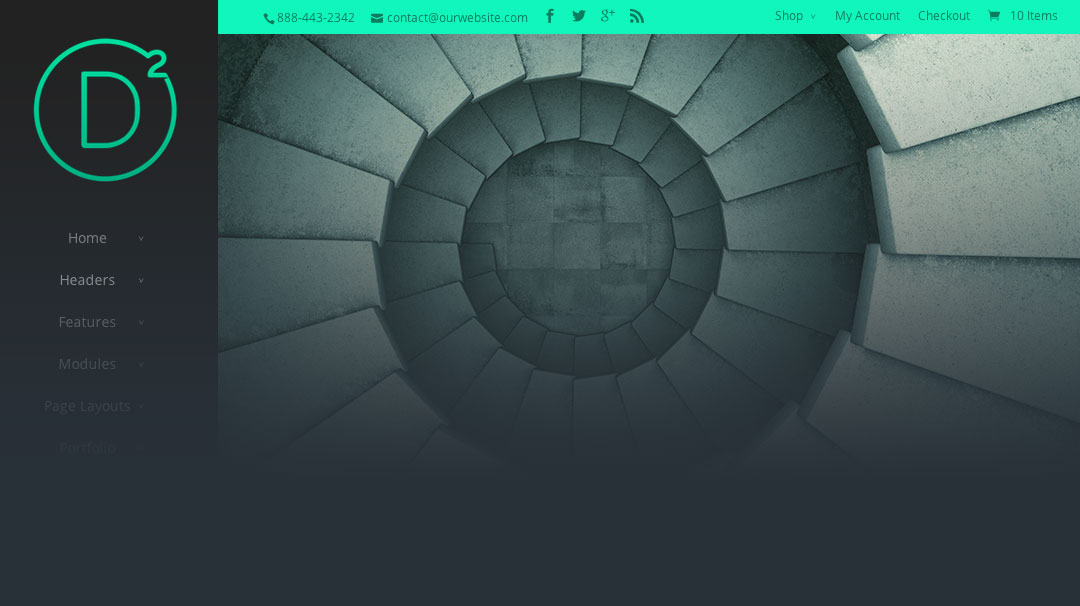Open the Checkout link

pyautogui.click(x=943, y=16)
